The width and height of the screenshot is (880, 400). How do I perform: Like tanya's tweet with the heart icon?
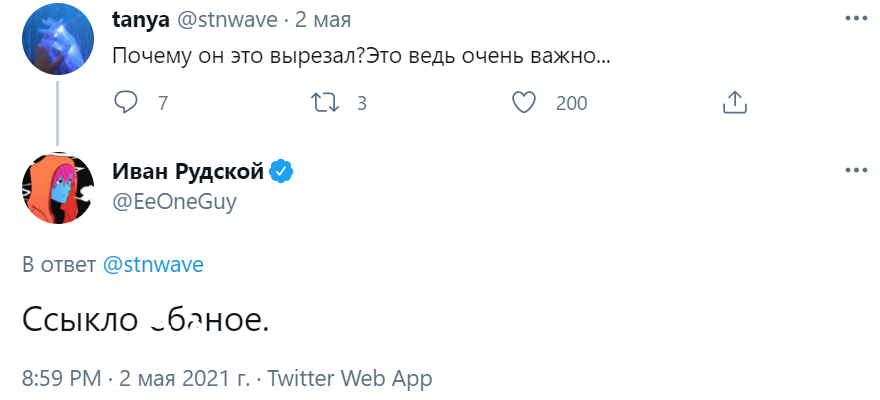point(525,102)
